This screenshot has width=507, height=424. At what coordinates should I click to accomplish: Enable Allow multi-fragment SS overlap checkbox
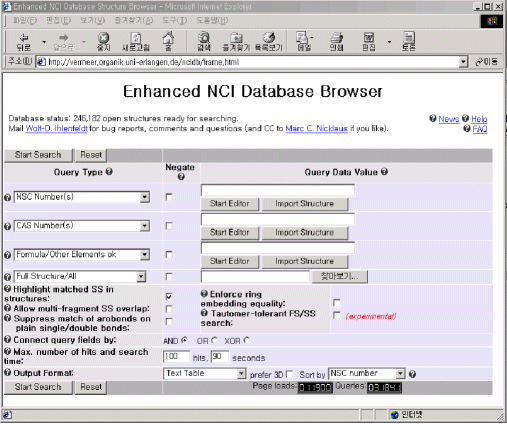(169, 309)
